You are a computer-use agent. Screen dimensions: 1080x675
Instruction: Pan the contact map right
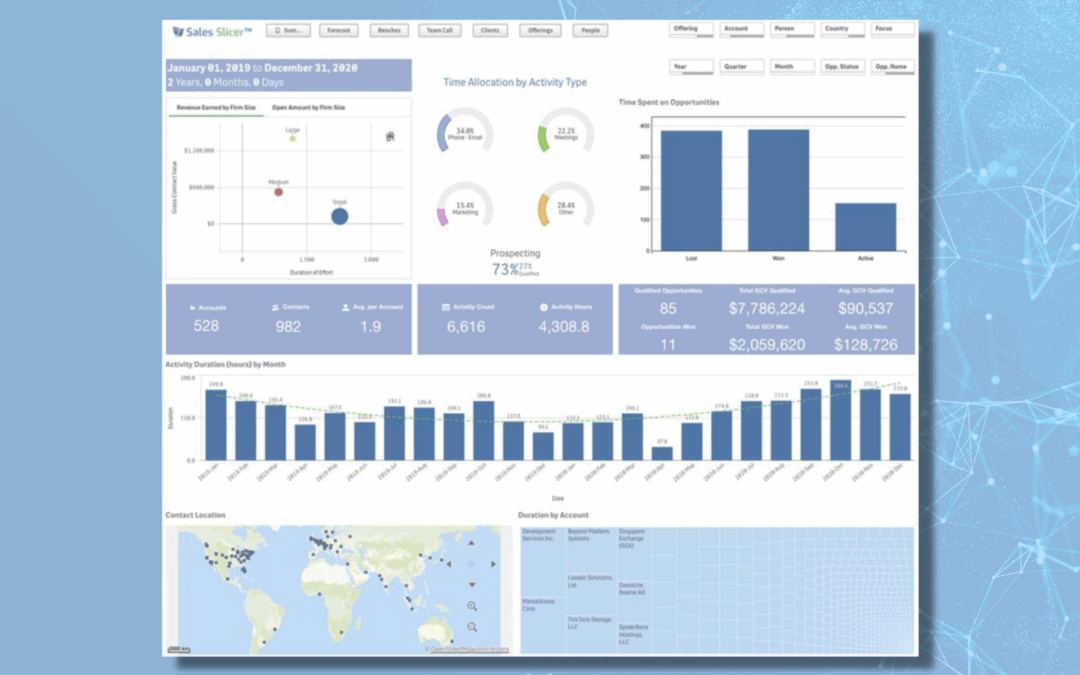click(493, 564)
